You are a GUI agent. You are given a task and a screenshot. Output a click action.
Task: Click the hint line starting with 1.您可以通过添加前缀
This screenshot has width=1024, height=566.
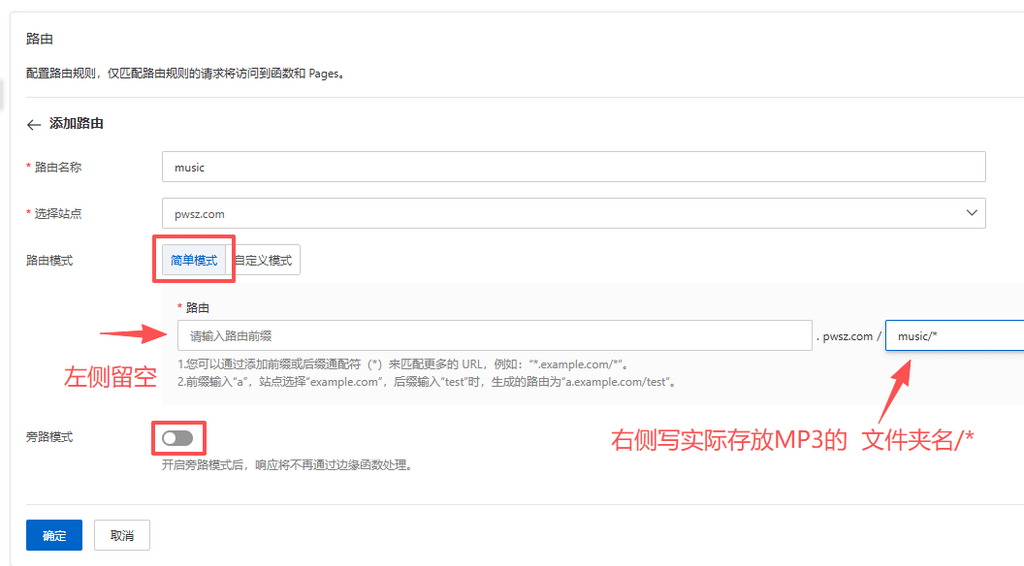404,364
